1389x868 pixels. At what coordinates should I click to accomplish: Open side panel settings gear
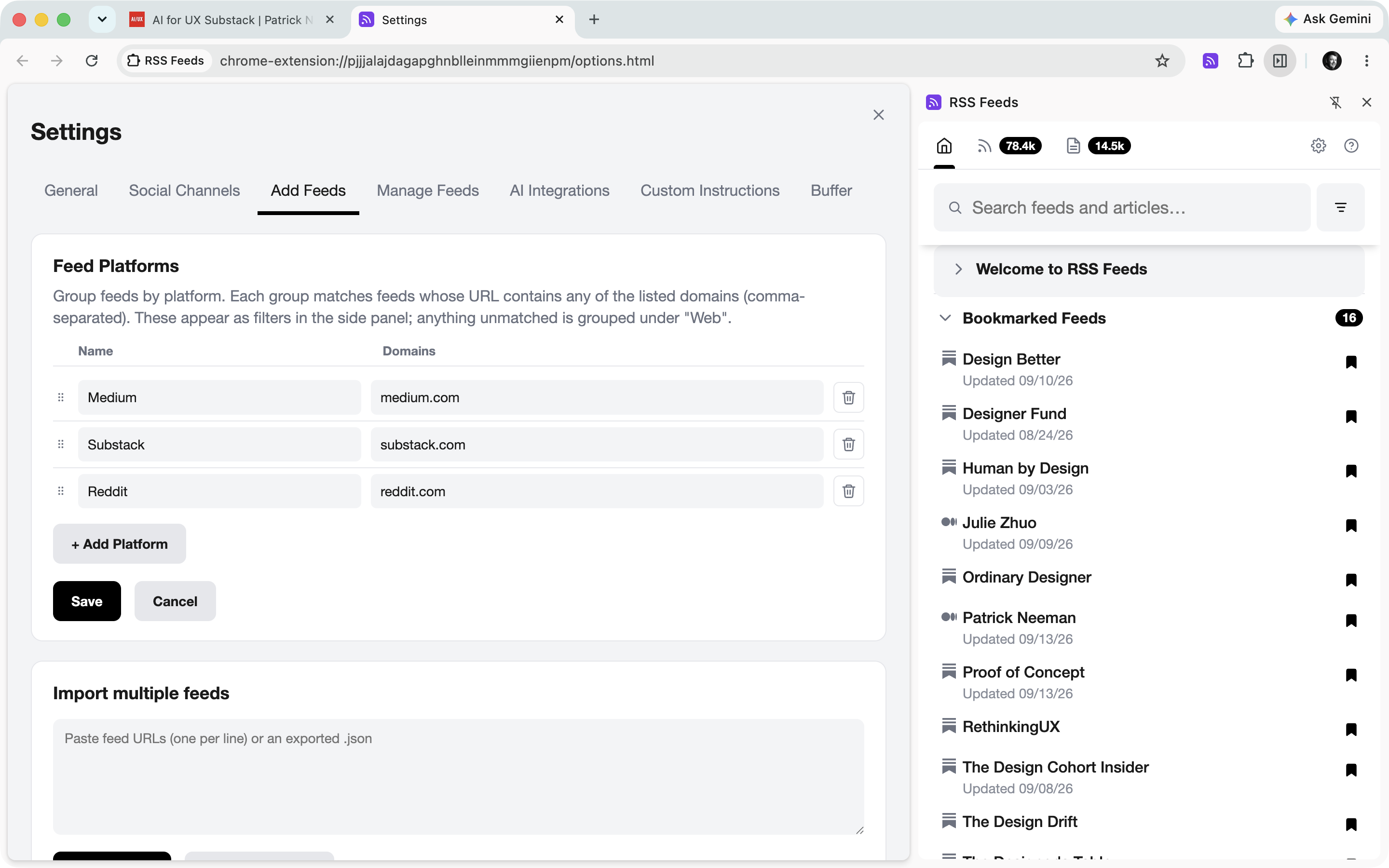tap(1319, 146)
